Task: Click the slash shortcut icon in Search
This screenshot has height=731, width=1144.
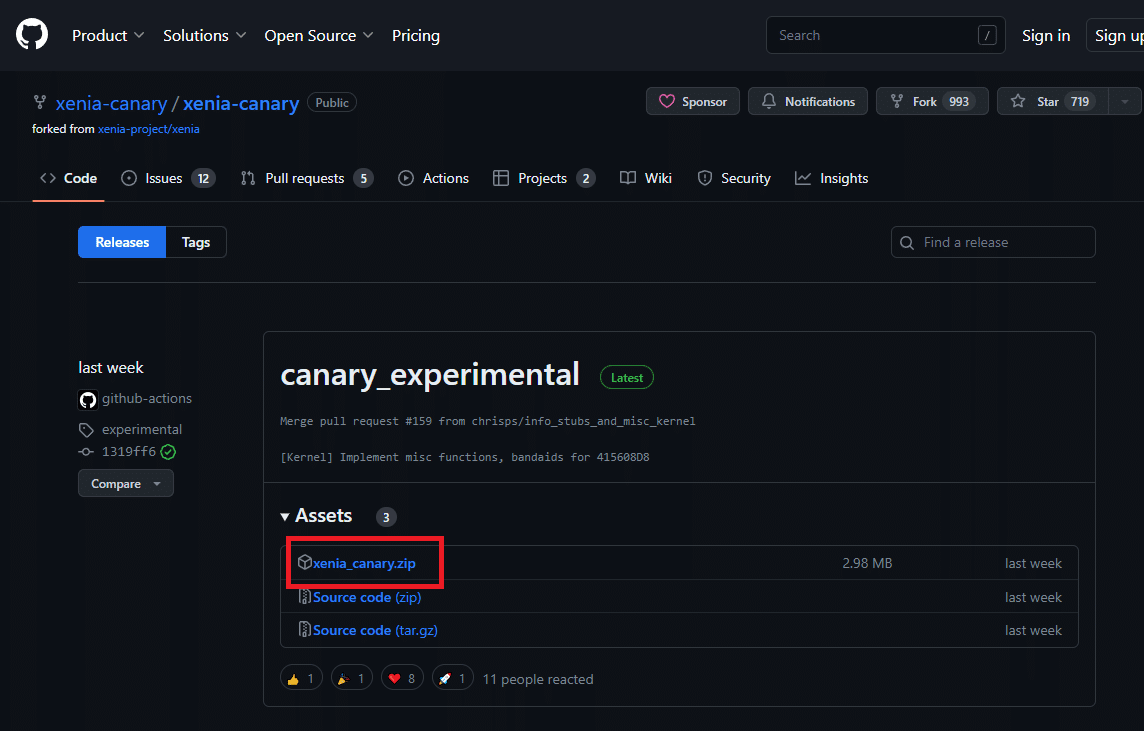Action: [x=987, y=35]
